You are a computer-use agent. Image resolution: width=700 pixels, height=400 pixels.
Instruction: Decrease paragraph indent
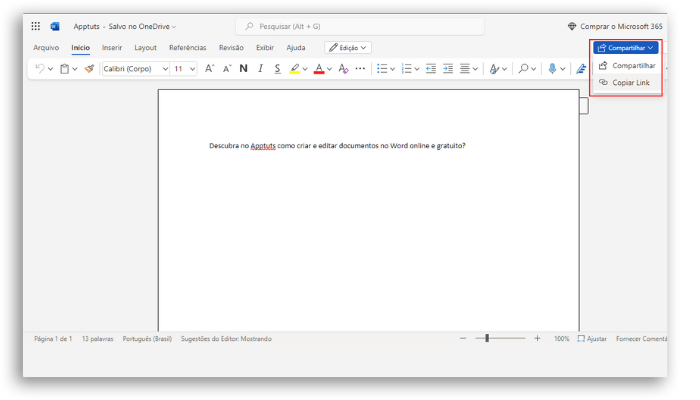431,69
